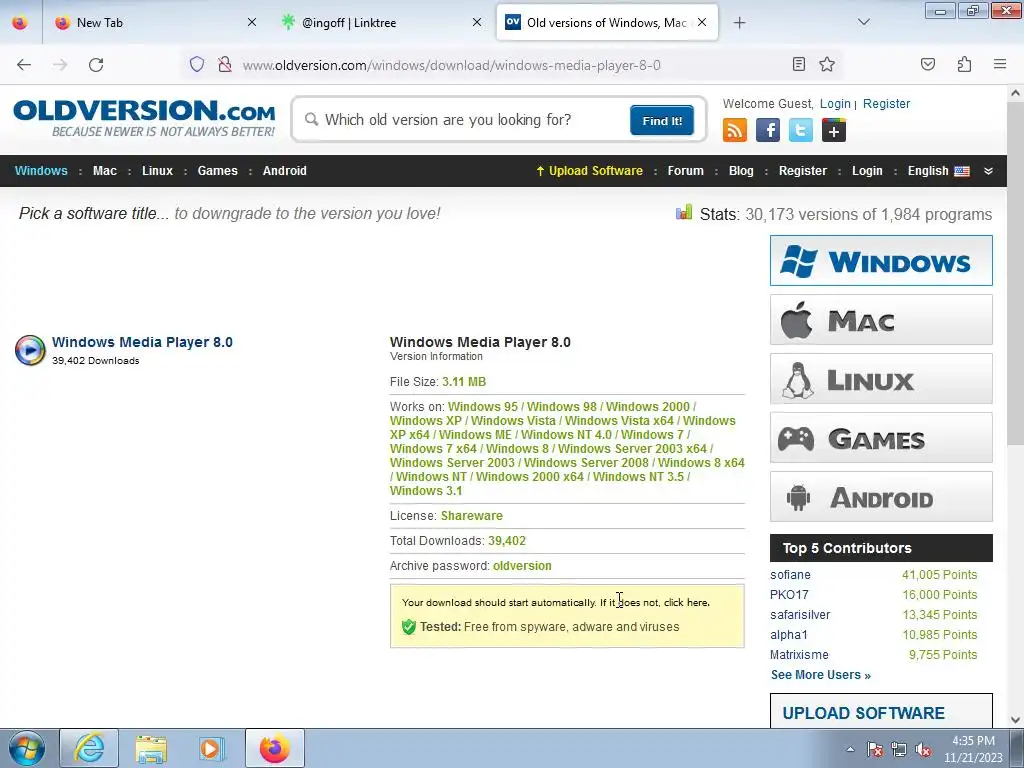The image size is (1024, 768).
Task: Click the Login link beside Welcome Guest
Action: point(835,104)
